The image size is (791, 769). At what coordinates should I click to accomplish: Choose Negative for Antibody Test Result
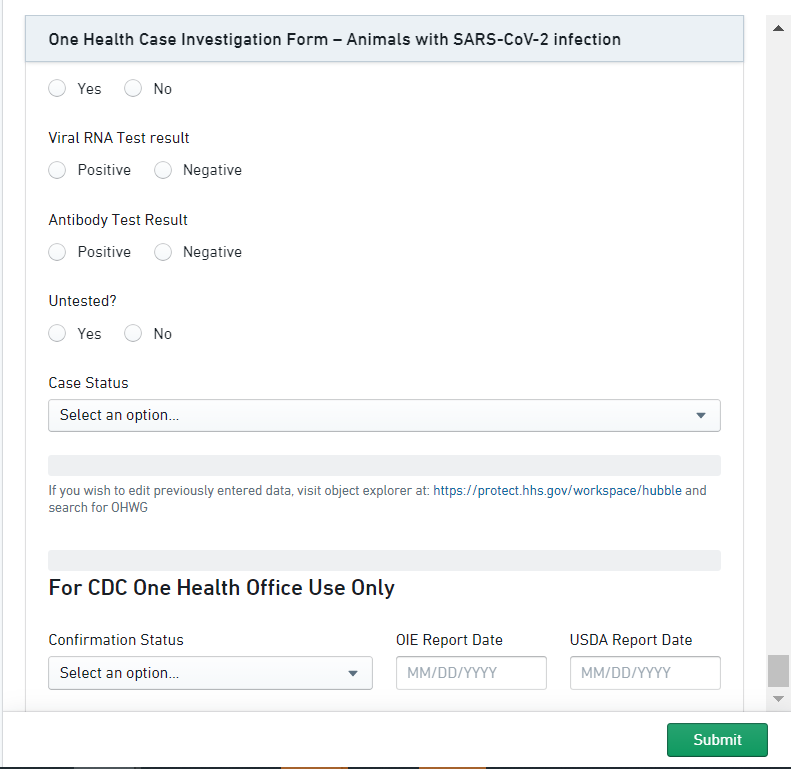[164, 252]
